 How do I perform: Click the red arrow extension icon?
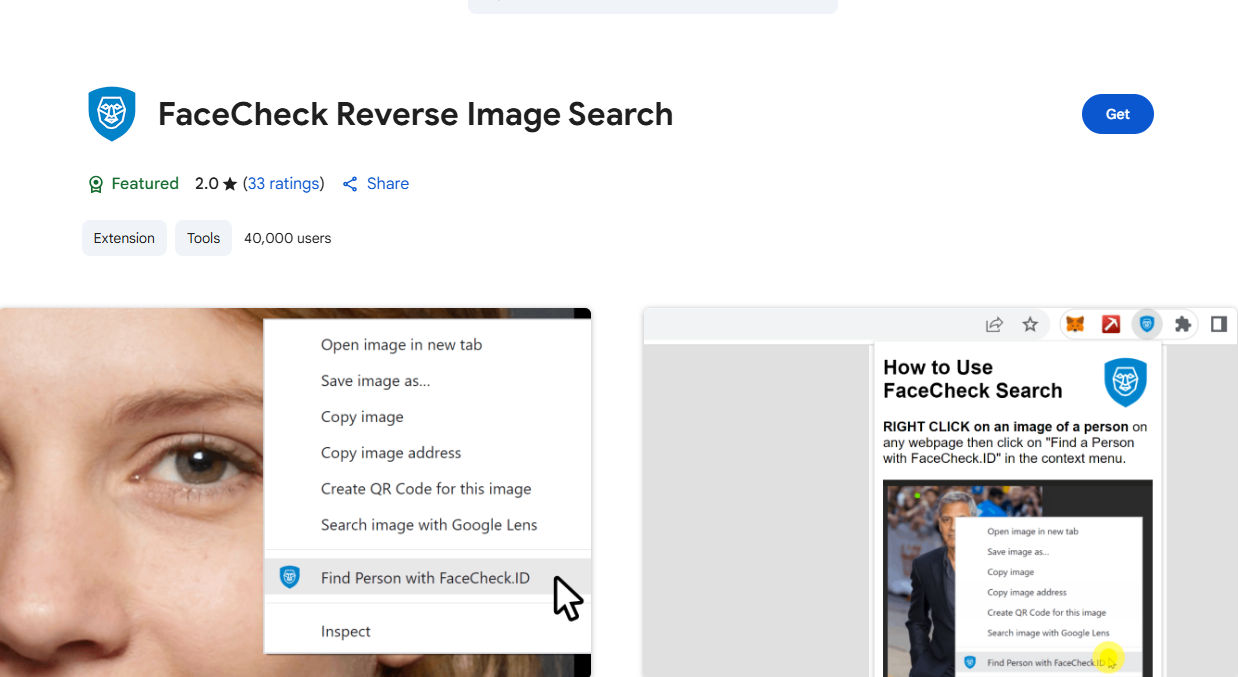(1111, 324)
